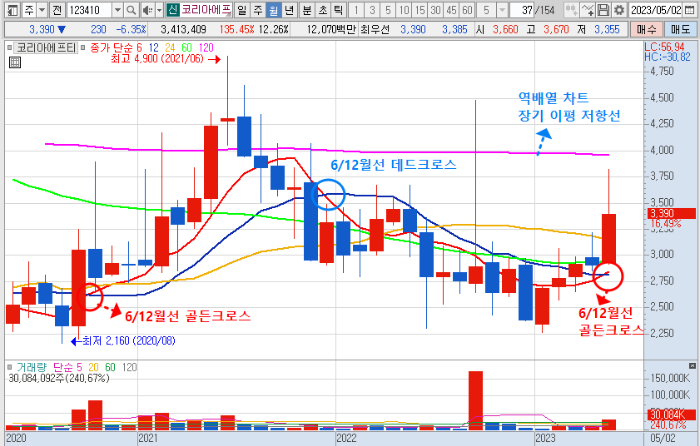The height and width of the screenshot is (446, 700).
Task: Click the 24 moving average period
Action: (170, 48)
